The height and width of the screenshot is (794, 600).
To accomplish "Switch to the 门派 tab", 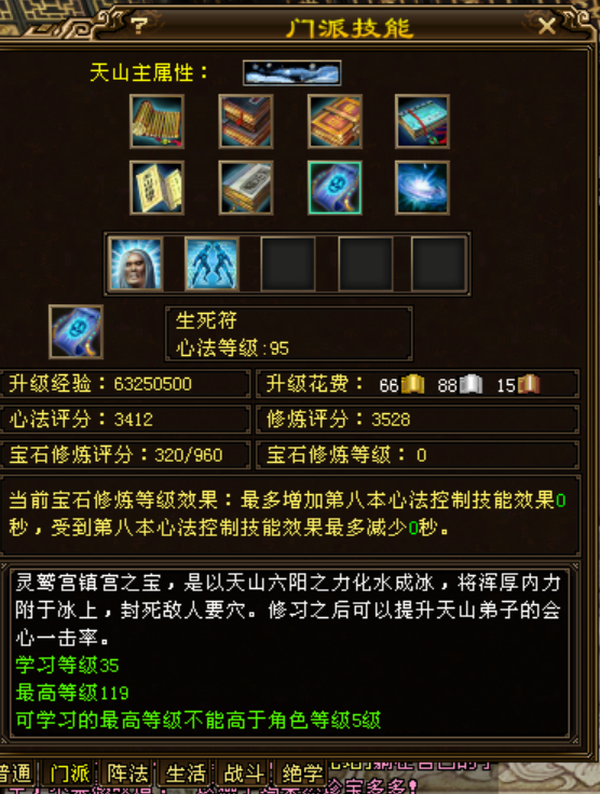I will click(69, 773).
